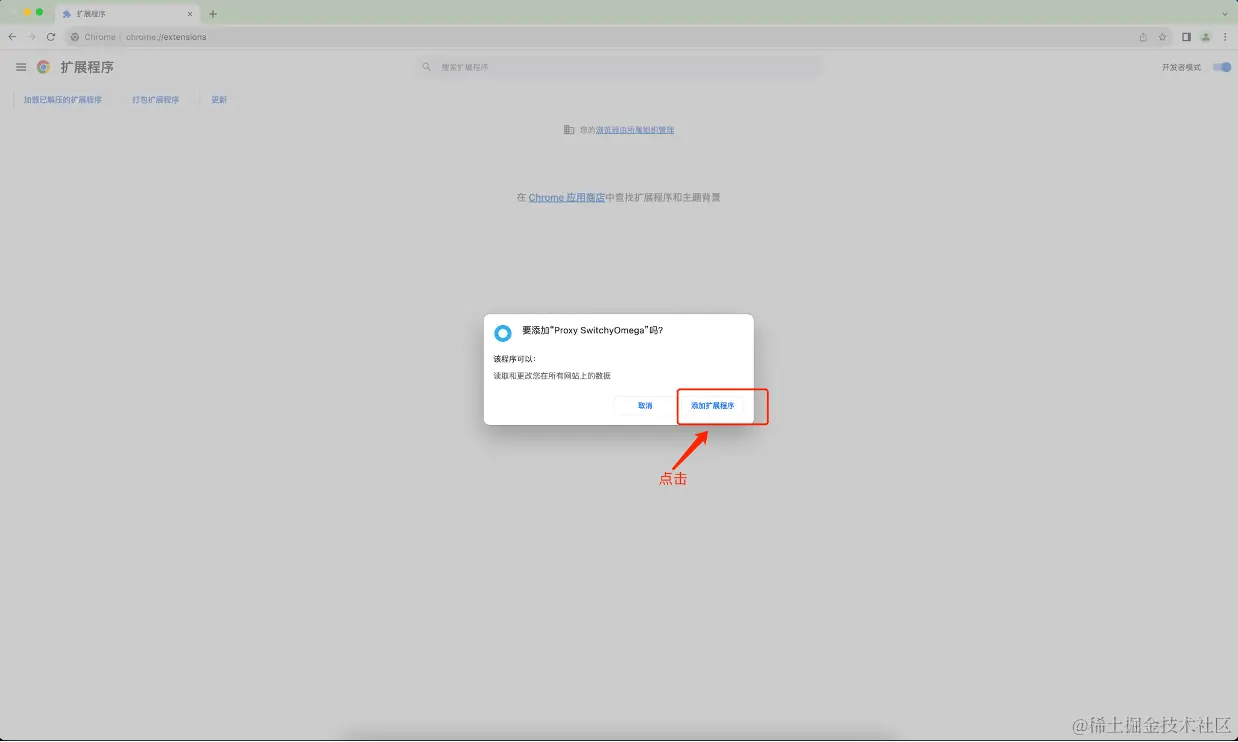Open the Chrome three-dot menu
The width and height of the screenshot is (1238, 742).
pyautogui.click(x=1225, y=37)
